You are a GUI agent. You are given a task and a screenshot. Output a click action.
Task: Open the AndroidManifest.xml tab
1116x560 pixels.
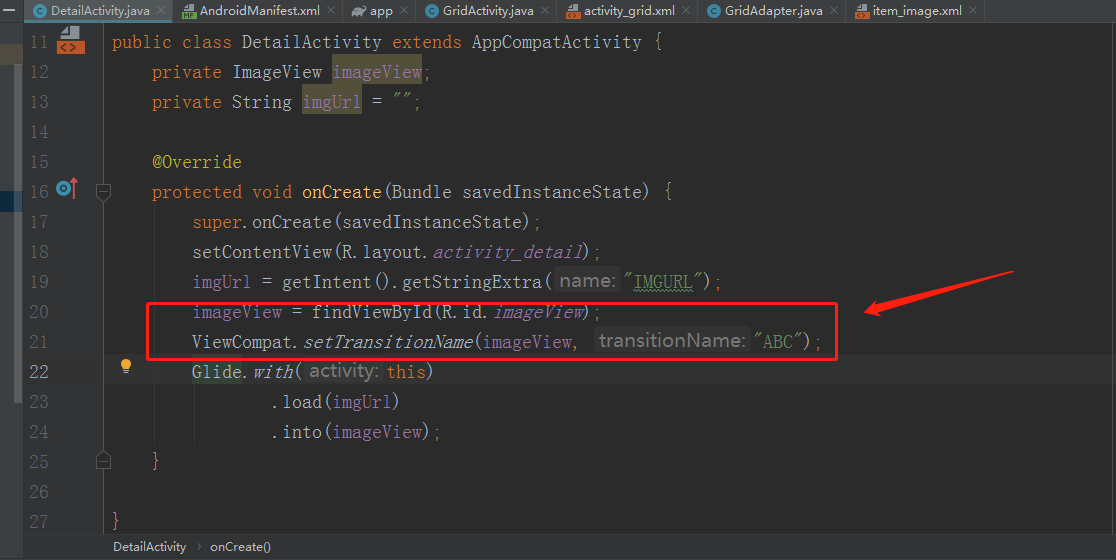coord(259,11)
